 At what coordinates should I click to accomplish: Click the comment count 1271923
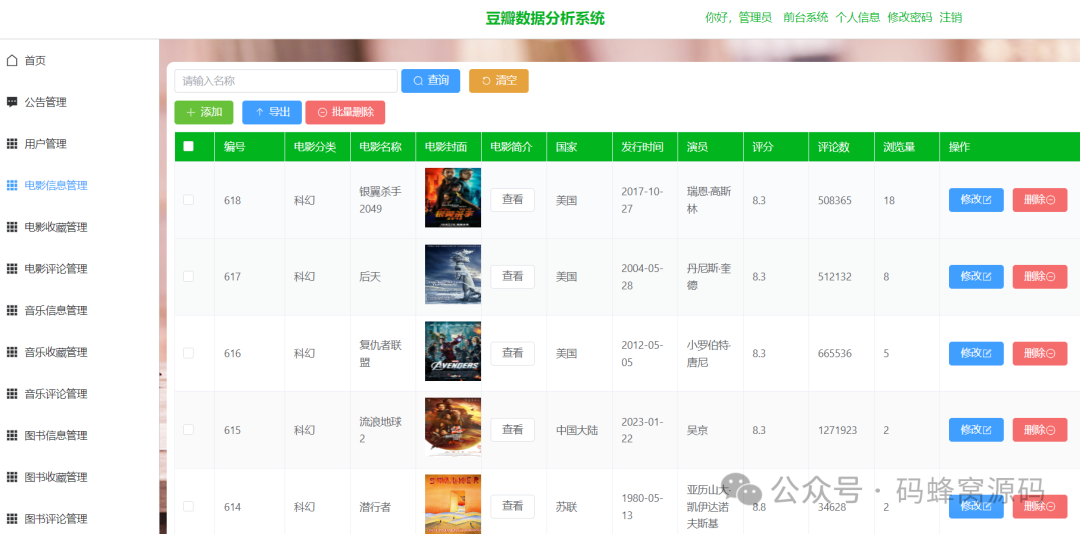coord(838,430)
